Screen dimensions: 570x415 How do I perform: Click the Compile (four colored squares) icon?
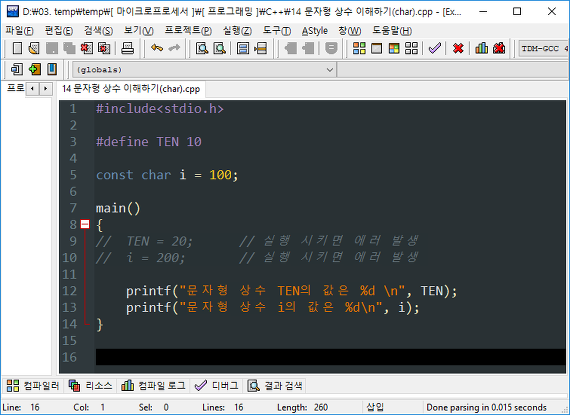[359, 48]
